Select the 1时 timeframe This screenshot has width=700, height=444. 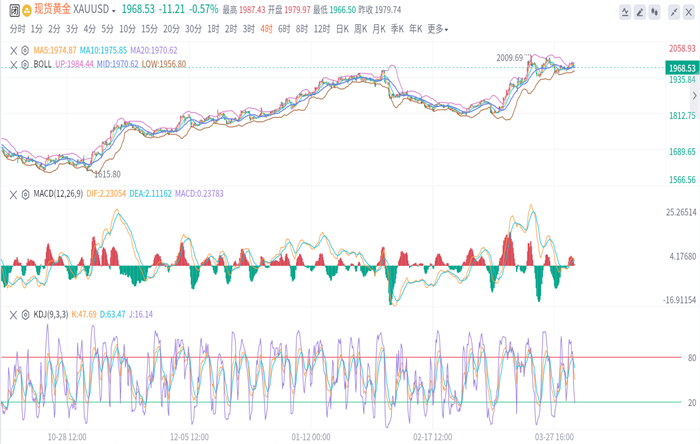[213, 29]
